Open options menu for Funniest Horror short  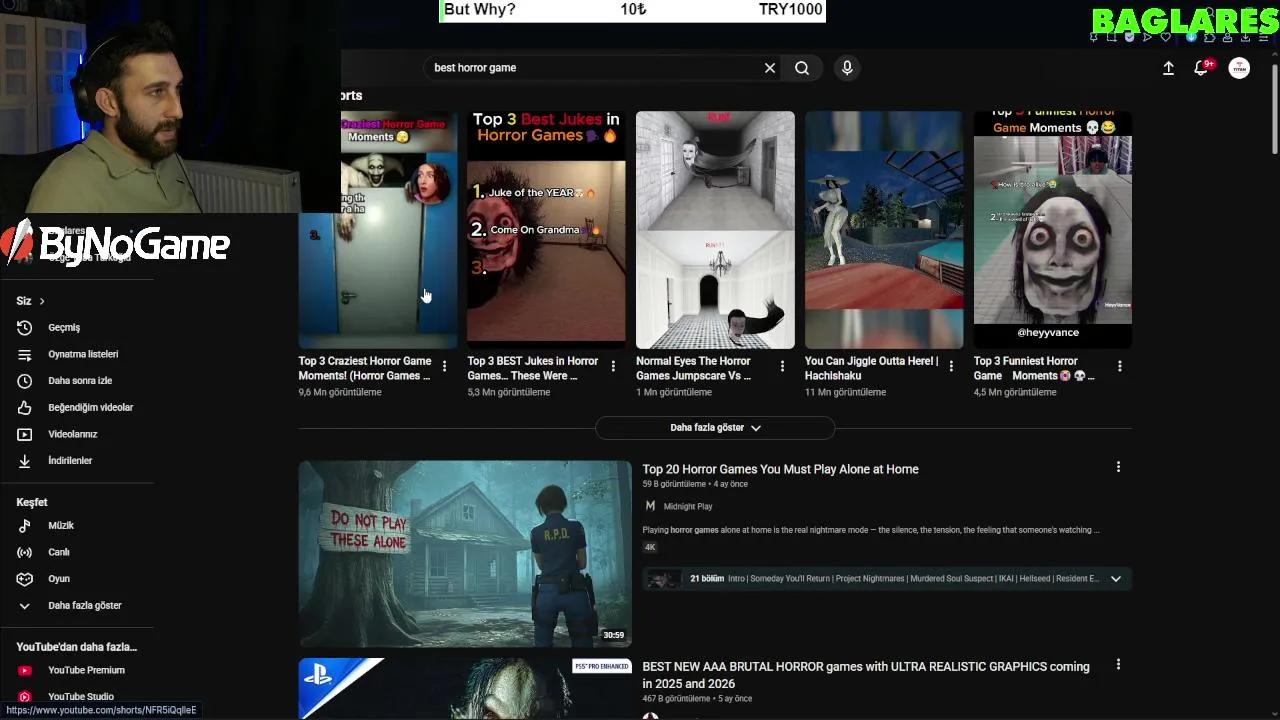pyautogui.click(x=1119, y=367)
